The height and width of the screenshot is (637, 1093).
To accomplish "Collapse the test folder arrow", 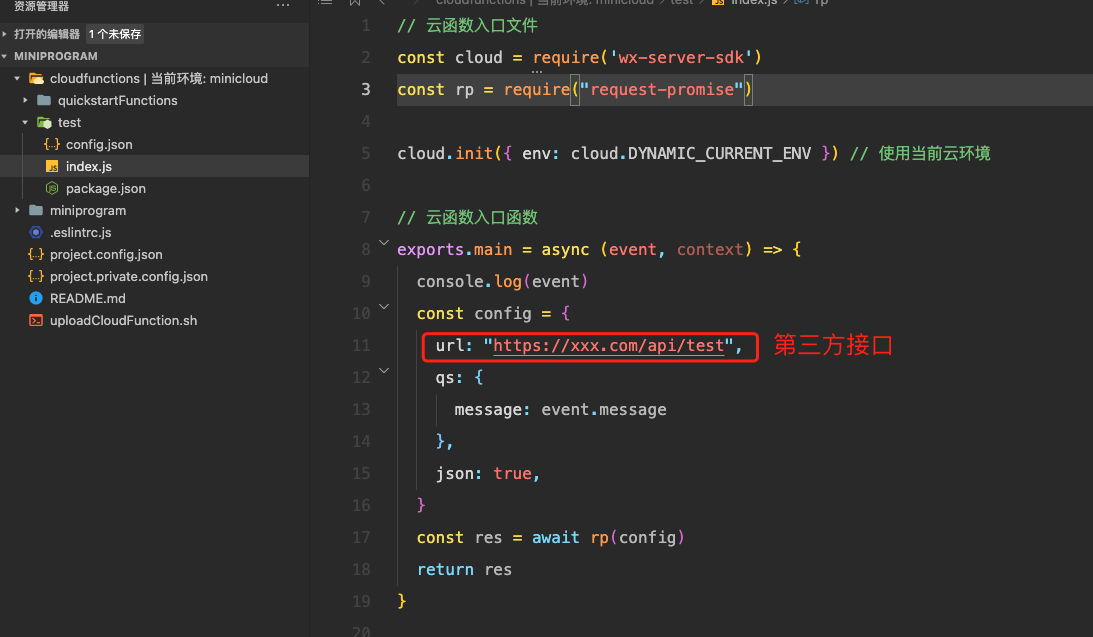I will [25, 123].
